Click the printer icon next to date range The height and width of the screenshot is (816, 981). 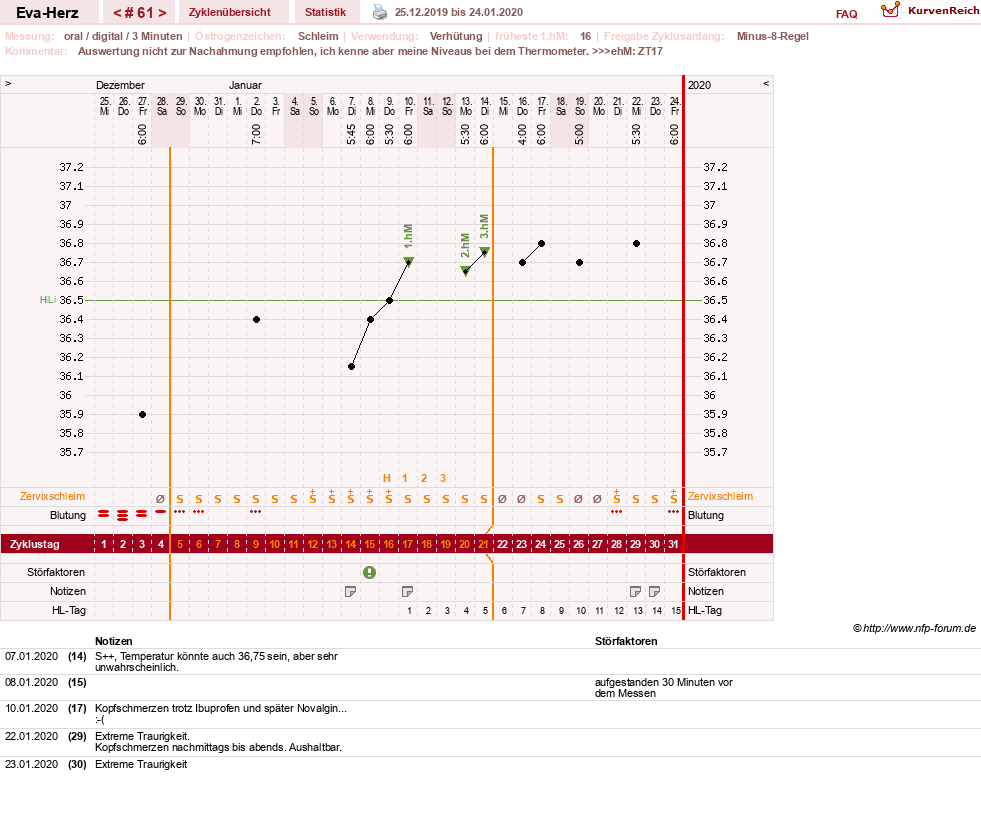point(380,12)
